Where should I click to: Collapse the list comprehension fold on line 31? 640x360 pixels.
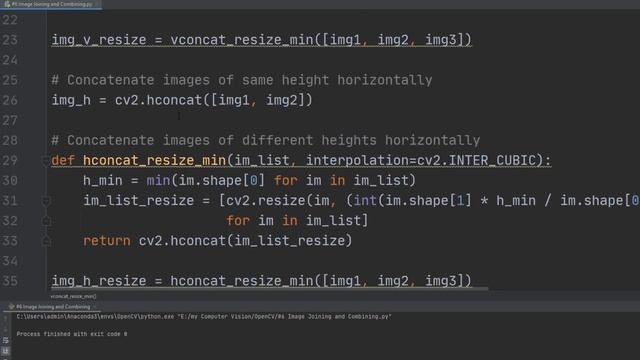pyautogui.click(x=46, y=201)
